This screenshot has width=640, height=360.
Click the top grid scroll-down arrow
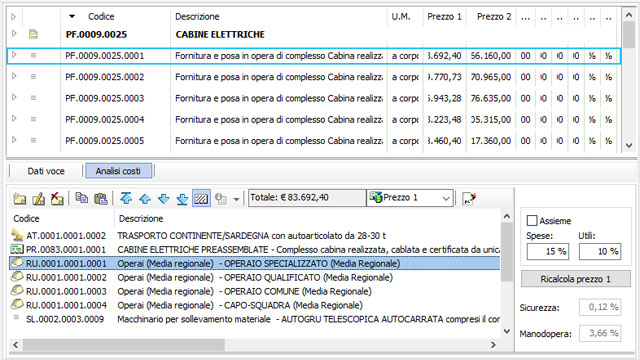629,145
